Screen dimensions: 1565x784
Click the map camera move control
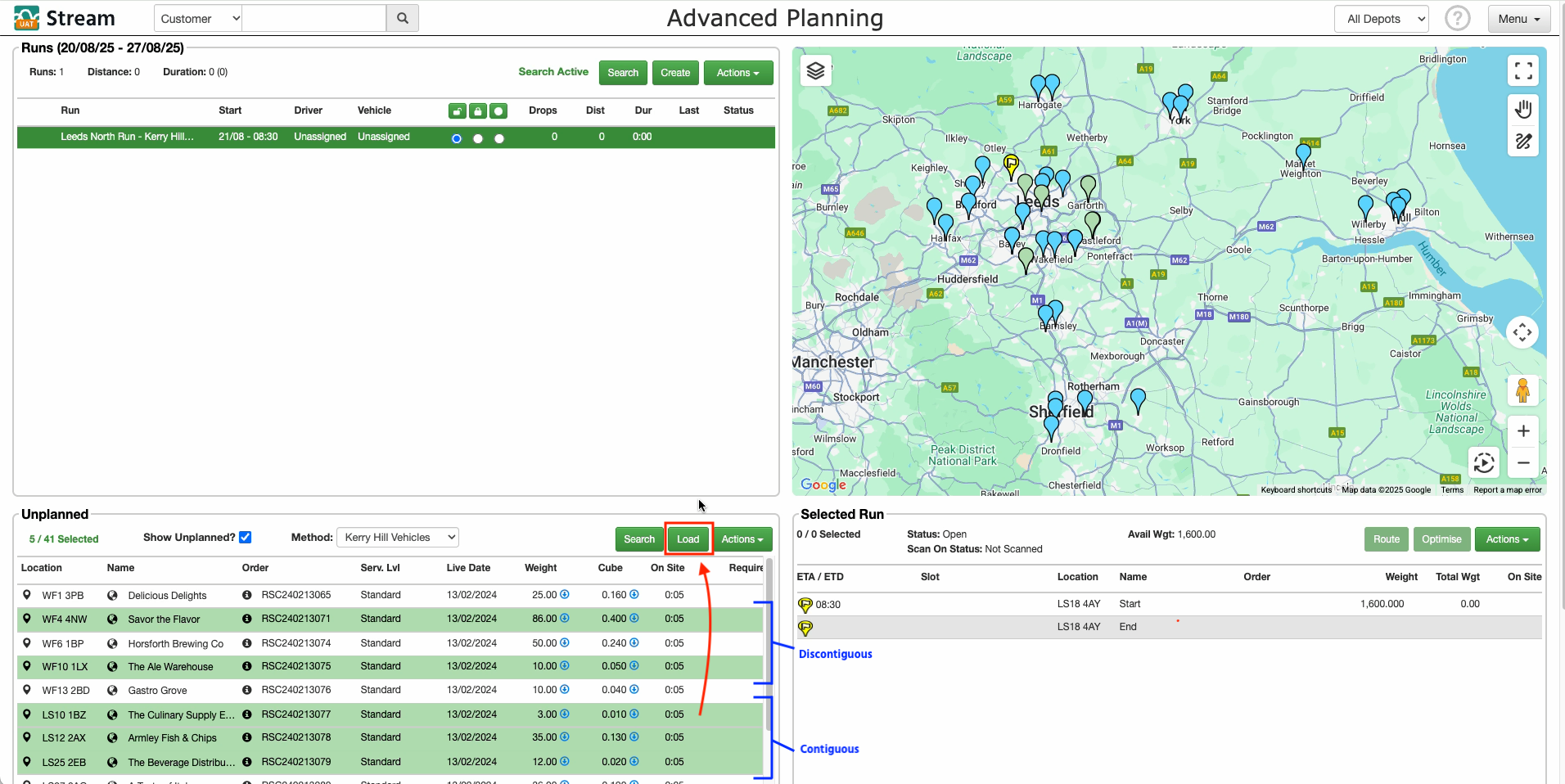coord(1522,332)
